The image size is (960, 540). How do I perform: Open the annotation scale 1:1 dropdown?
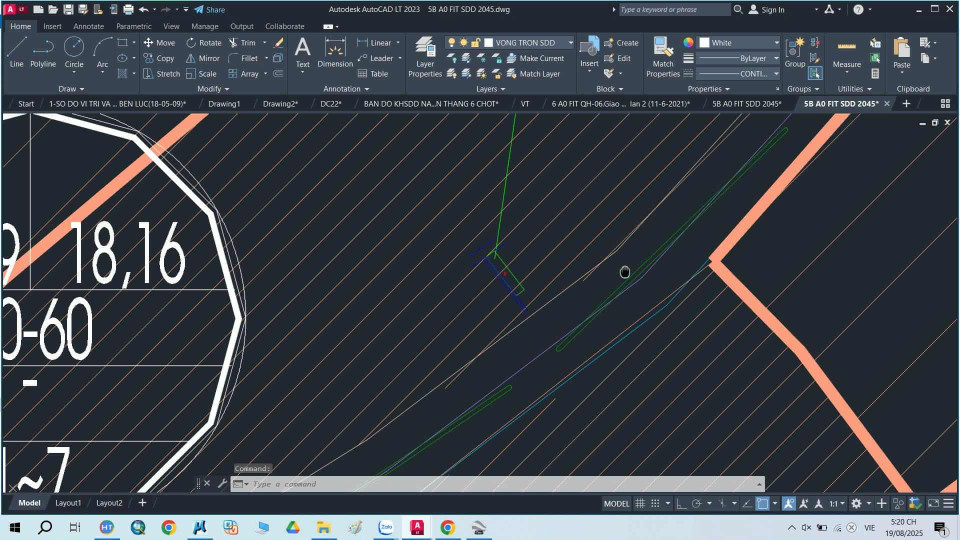(x=838, y=503)
